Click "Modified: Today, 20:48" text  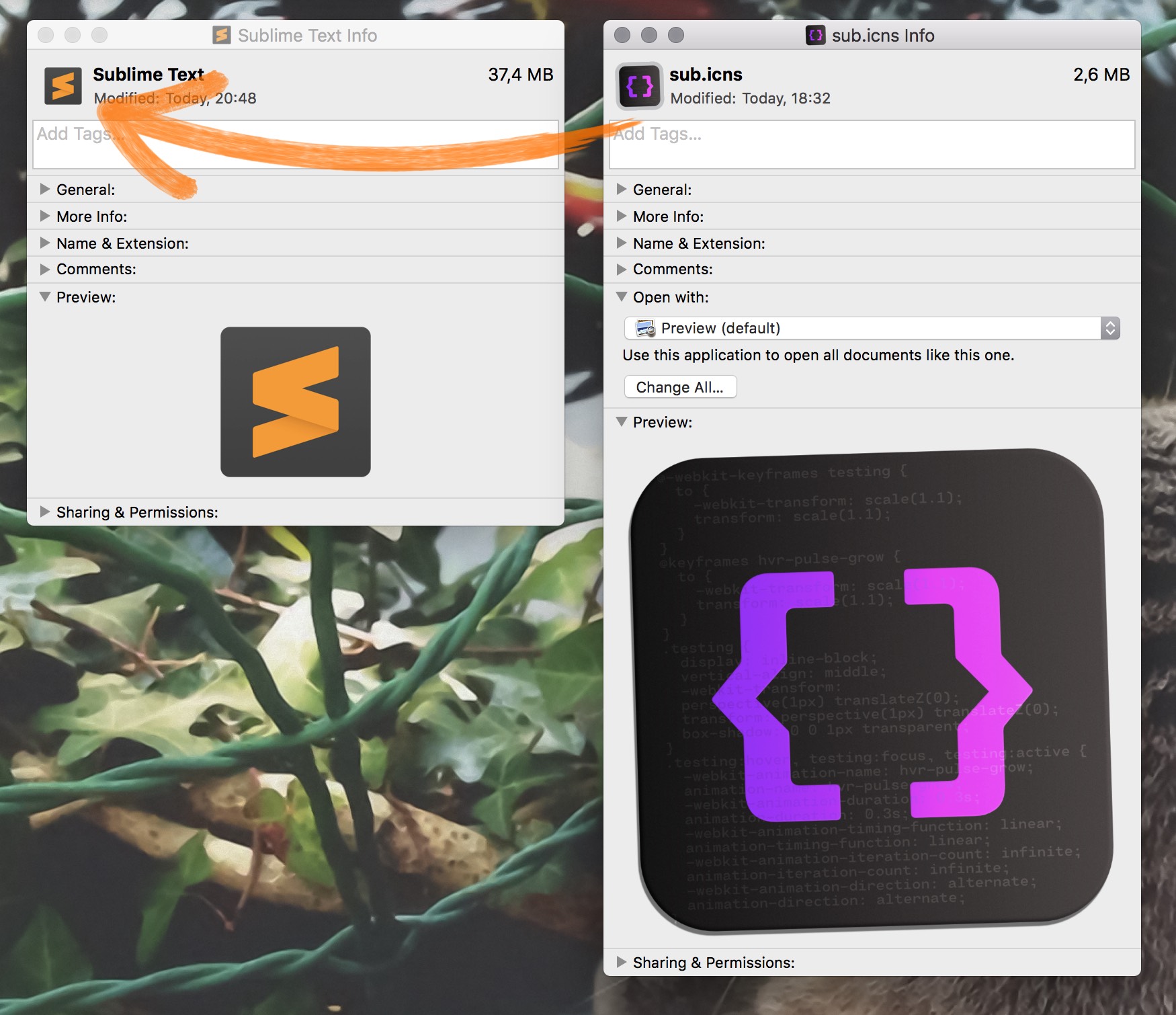click(175, 98)
